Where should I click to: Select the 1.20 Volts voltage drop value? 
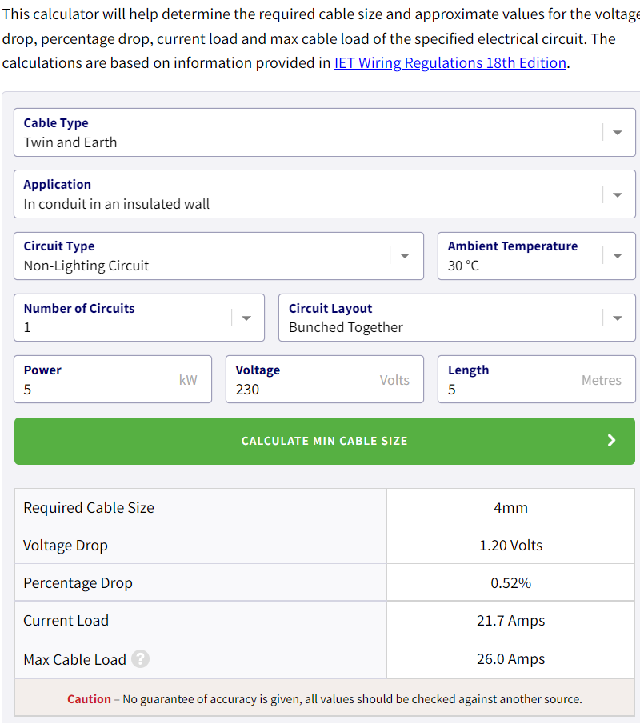510,546
